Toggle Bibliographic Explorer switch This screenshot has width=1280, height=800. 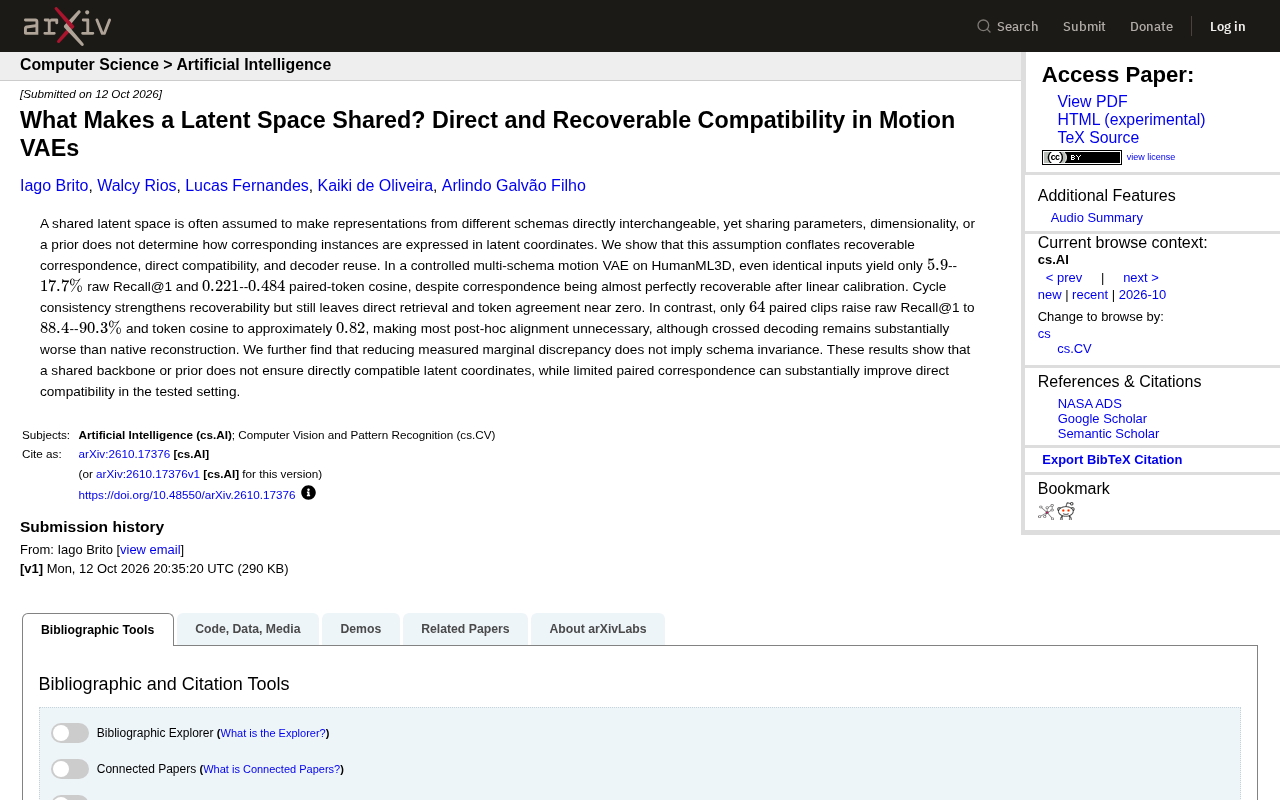point(70,733)
